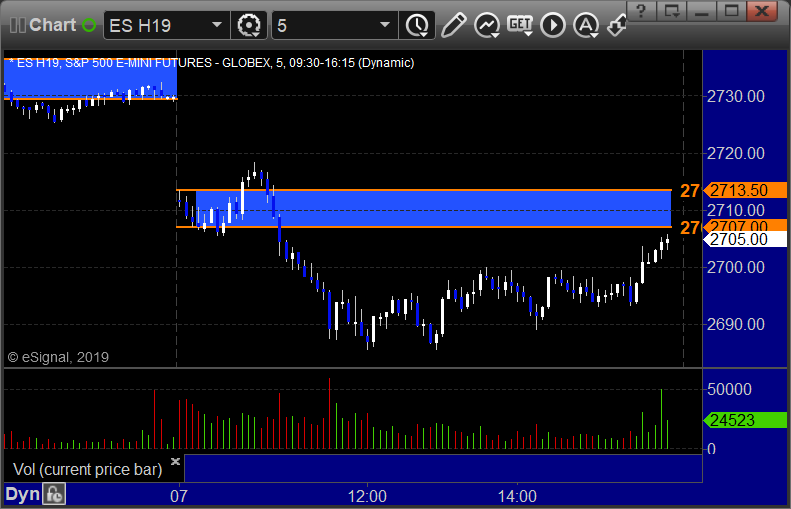
Task: Click the orange 2707.00 price marker
Action: (745, 225)
